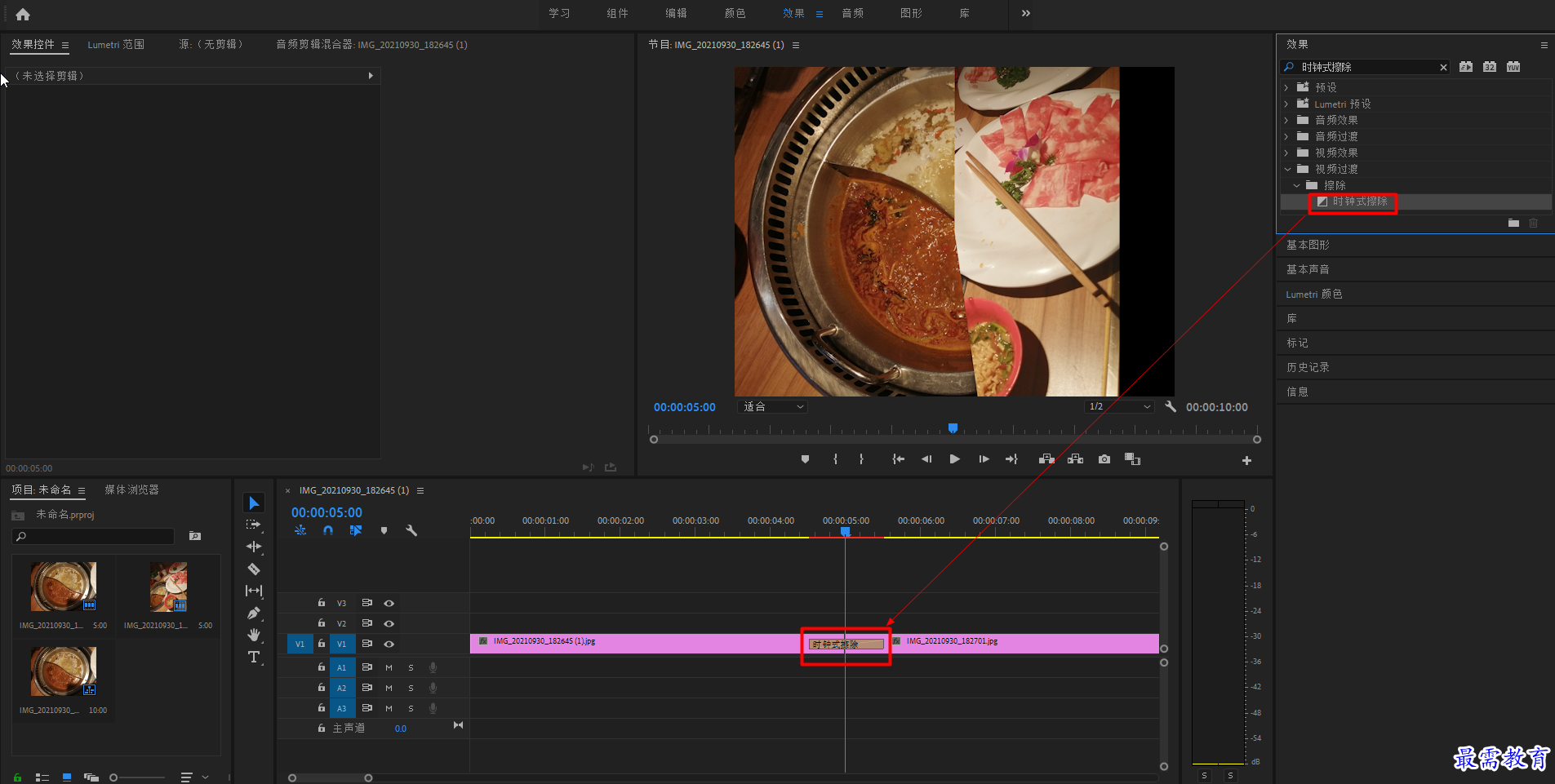Open the program monitor button editor plus
This screenshot has height=784, width=1555.
click(x=1246, y=461)
